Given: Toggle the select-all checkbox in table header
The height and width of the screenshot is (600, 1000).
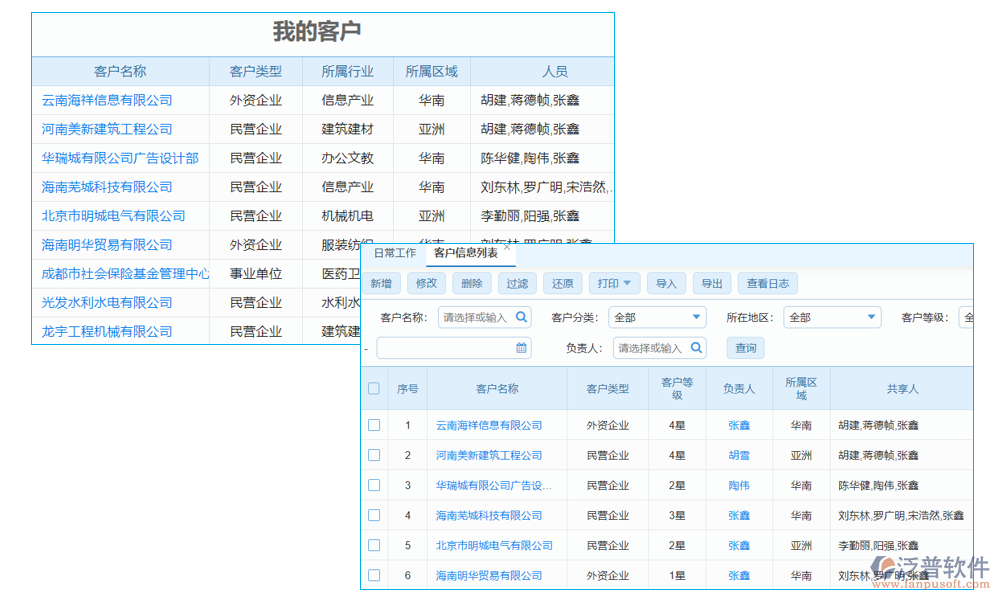Looking at the screenshot, I should [x=374, y=389].
